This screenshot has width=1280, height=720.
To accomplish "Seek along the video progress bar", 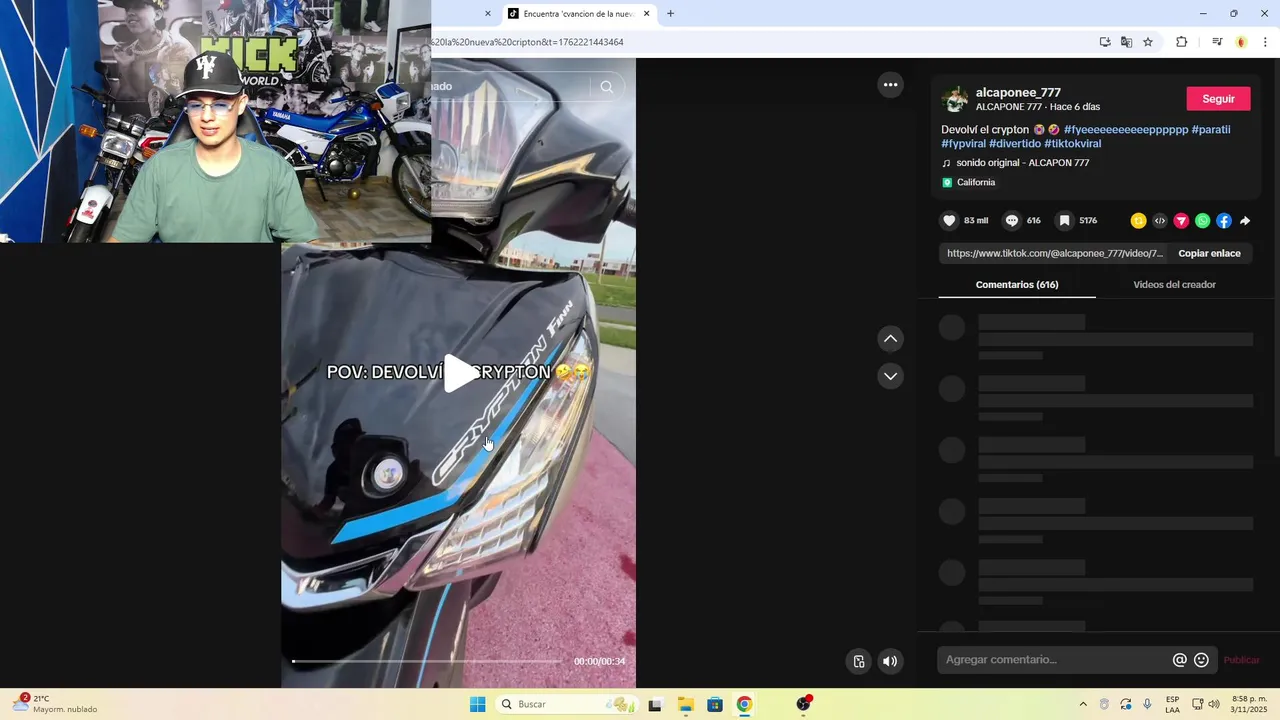I will click(427, 661).
